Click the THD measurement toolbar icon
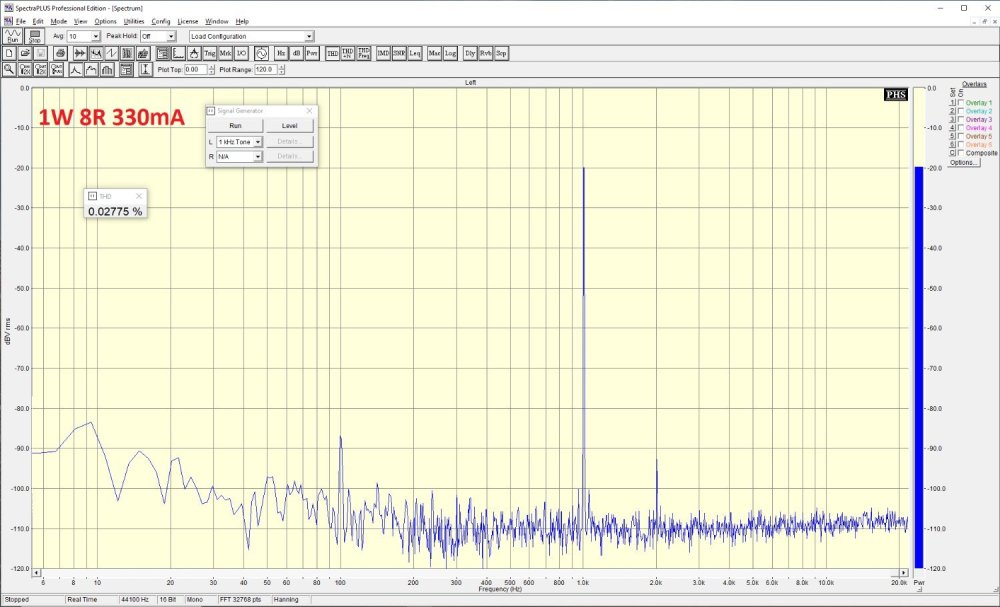This screenshot has width=1000, height=607. click(x=332, y=52)
